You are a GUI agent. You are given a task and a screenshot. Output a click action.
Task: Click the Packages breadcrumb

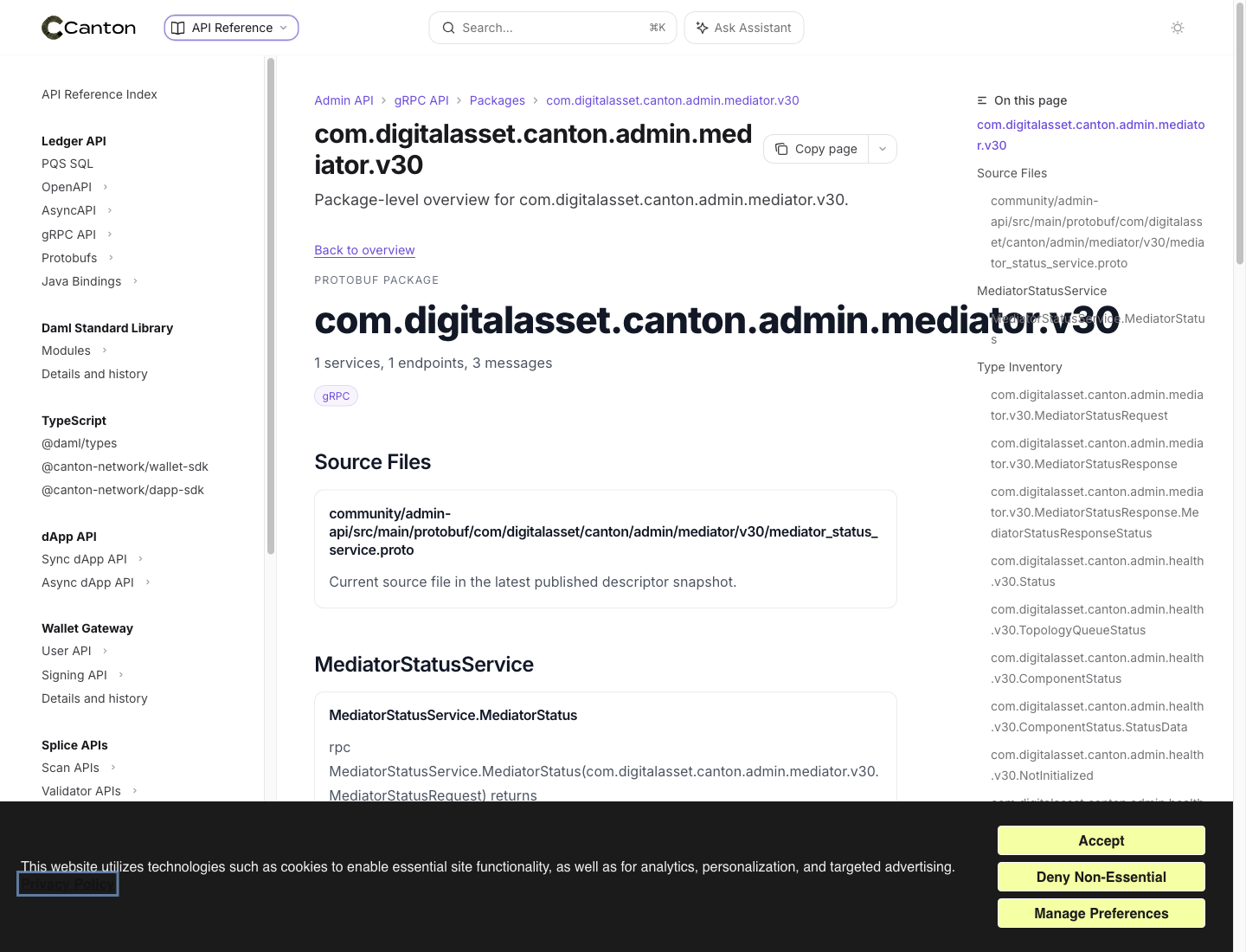click(x=498, y=100)
